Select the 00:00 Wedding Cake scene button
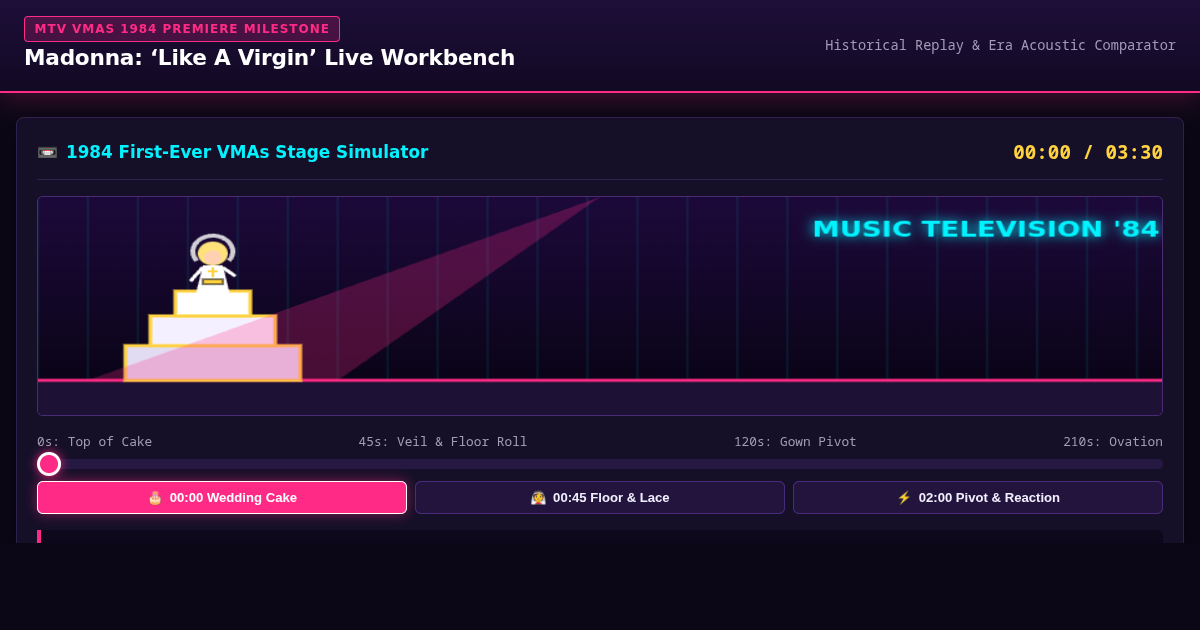 pos(222,497)
